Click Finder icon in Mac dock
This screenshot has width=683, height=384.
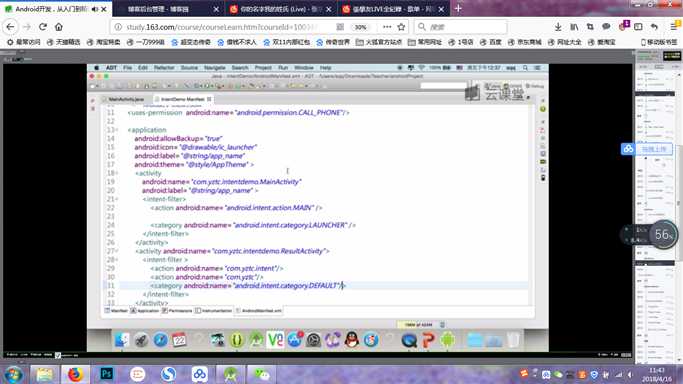click(122, 340)
